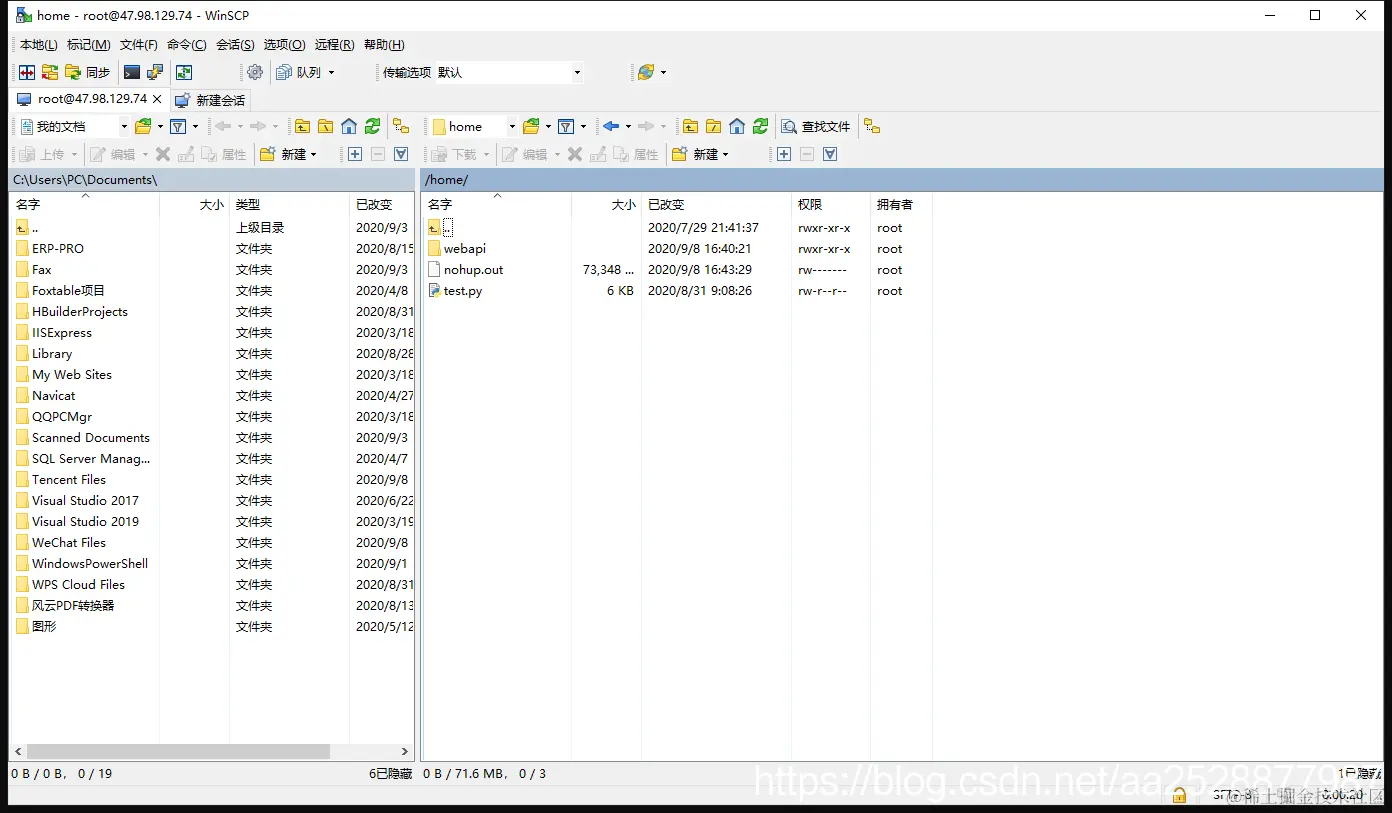Select the webapi folder in remote panel
Image resolution: width=1392 pixels, height=813 pixels.
pos(464,249)
